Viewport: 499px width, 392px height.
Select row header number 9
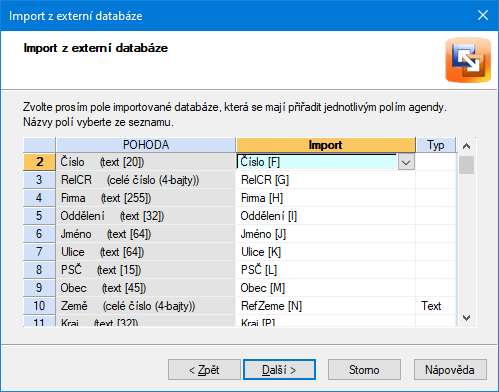click(x=39, y=288)
